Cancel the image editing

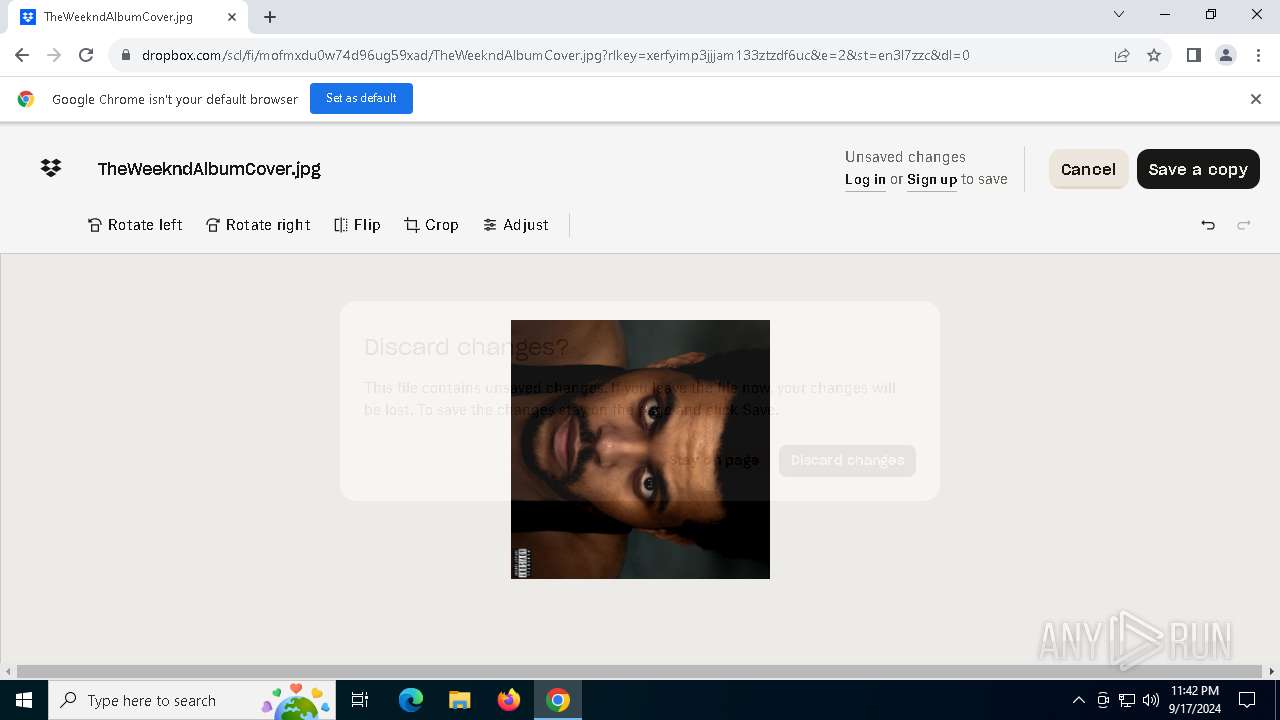coord(1088,169)
